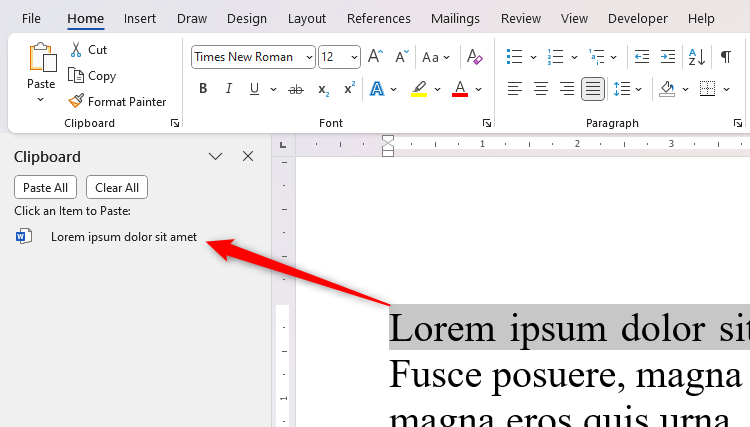Sort the selected paragraphs alphabetically
Viewport: 750px width, 427px height.
click(696, 57)
